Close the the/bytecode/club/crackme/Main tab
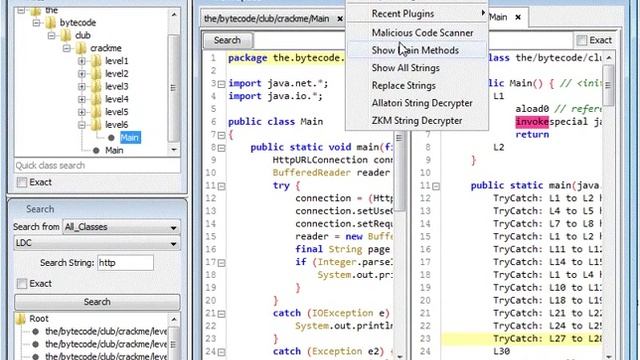The height and width of the screenshot is (360, 640). (340, 19)
